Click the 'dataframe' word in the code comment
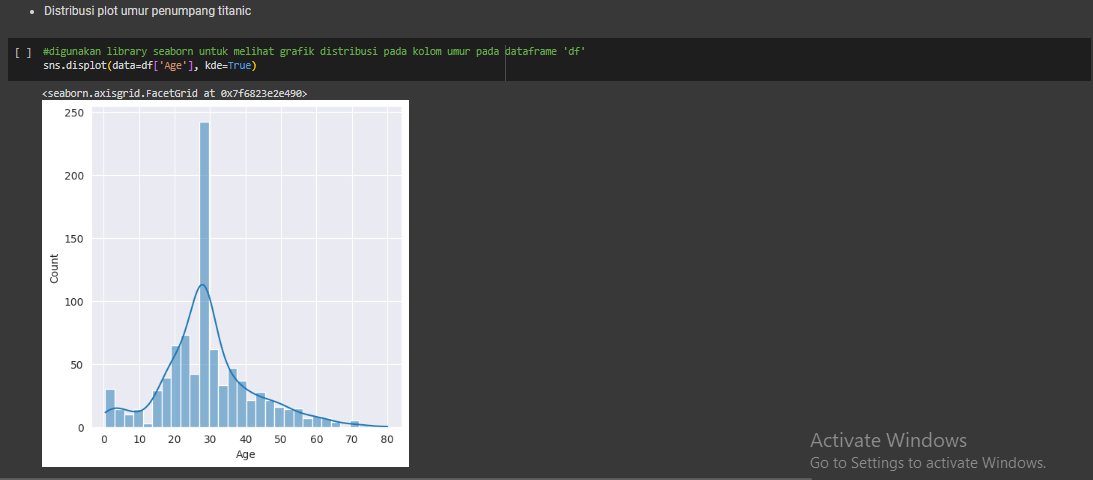The width and height of the screenshot is (1093, 480). 532,51
